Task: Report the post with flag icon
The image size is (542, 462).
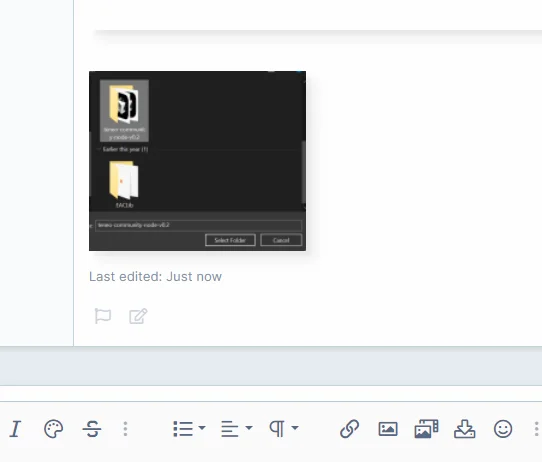Action: pos(103,316)
